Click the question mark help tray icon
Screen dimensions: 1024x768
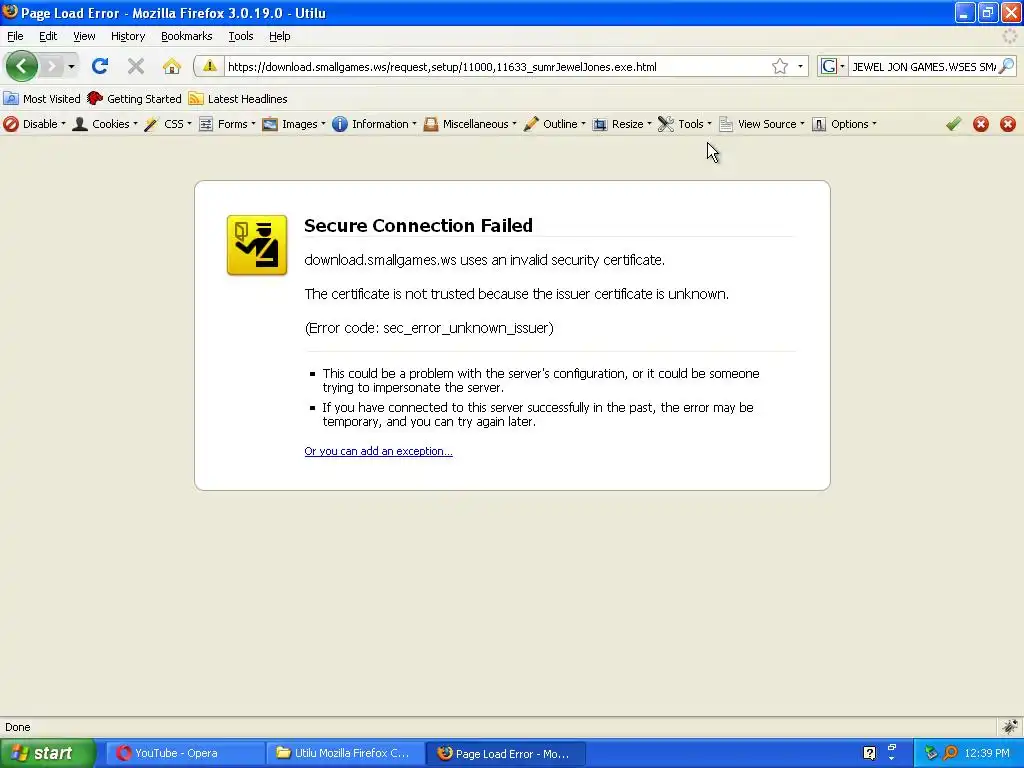pos(869,753)
